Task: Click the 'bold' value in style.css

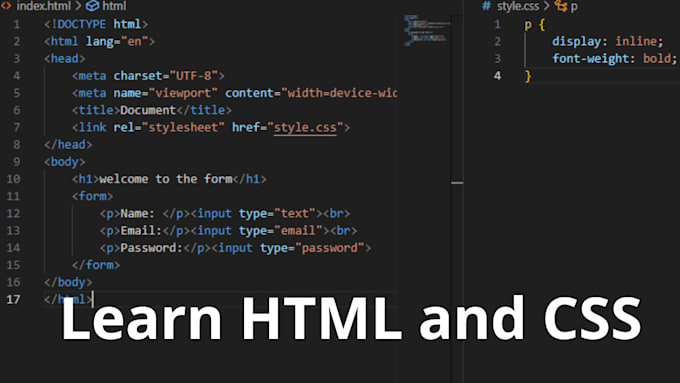Action: [657, 59]
